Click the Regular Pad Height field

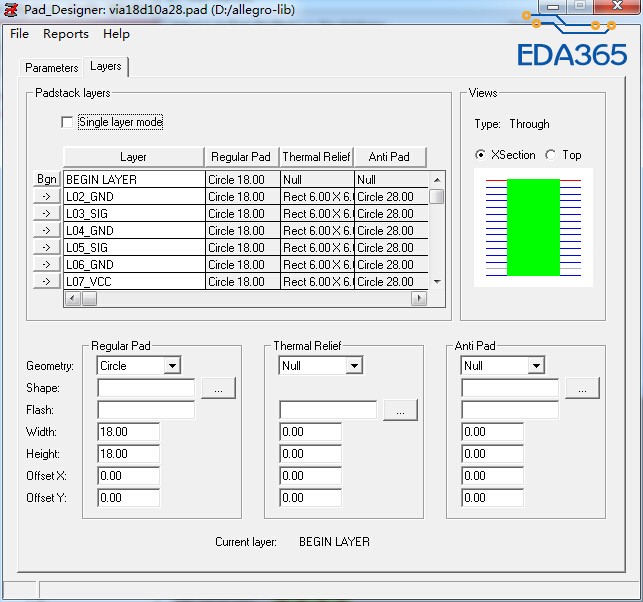[x=129, y=454]
